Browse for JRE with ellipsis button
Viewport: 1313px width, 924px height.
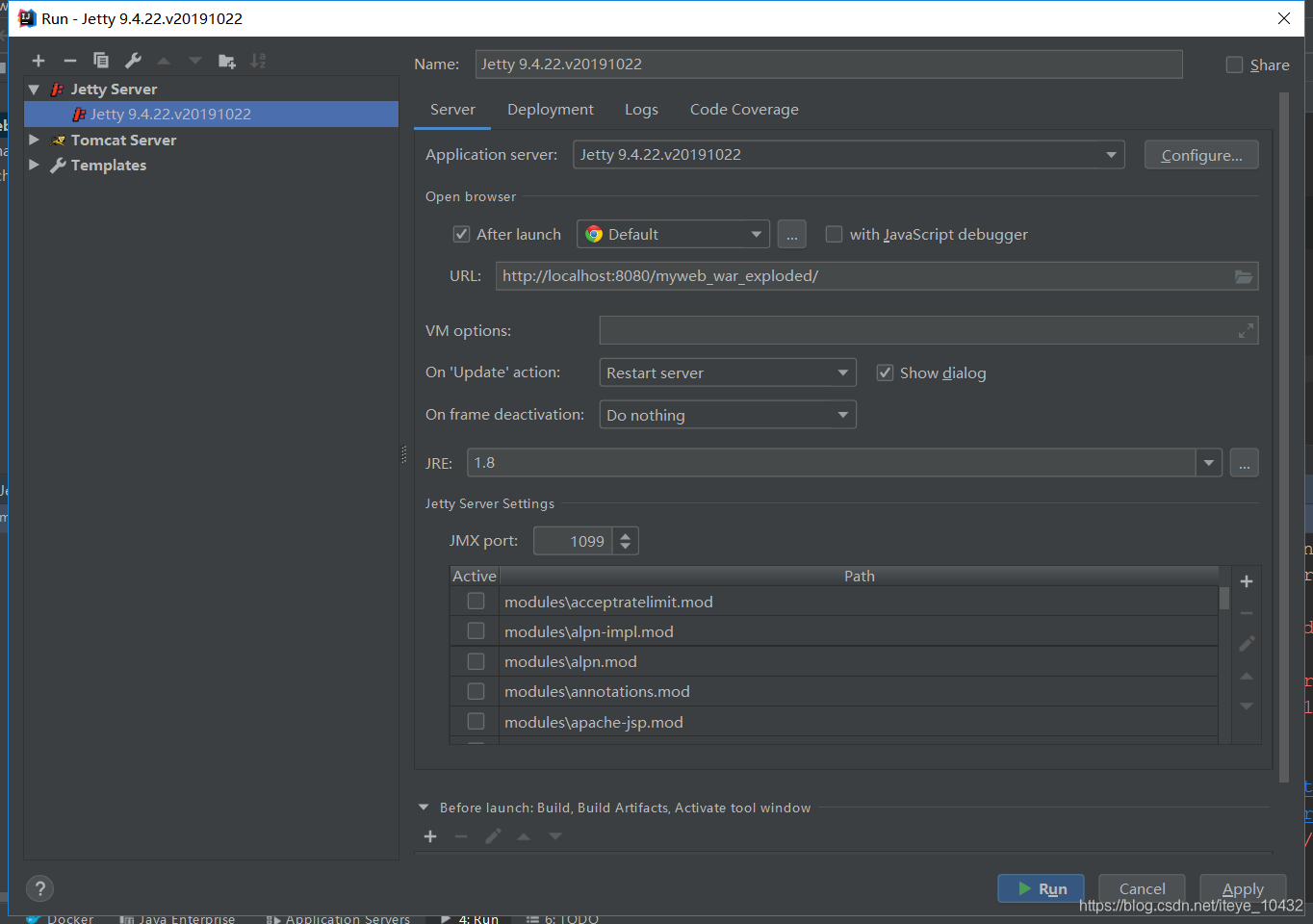tap(1244, 463)
